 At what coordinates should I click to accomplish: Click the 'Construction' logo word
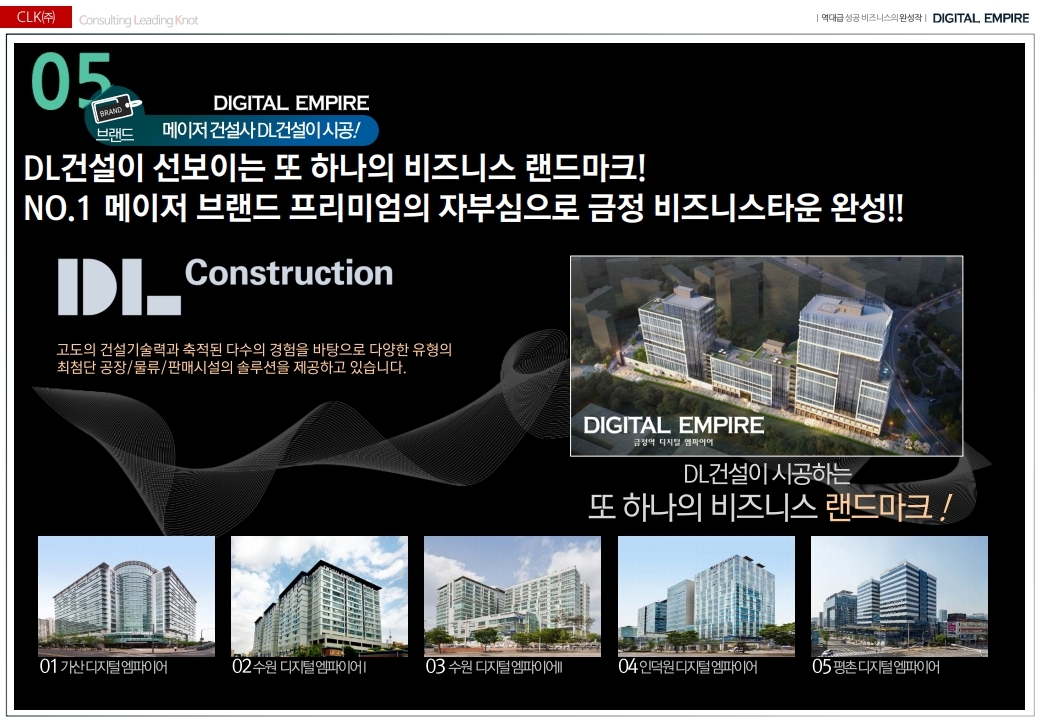tap(289, 272)
